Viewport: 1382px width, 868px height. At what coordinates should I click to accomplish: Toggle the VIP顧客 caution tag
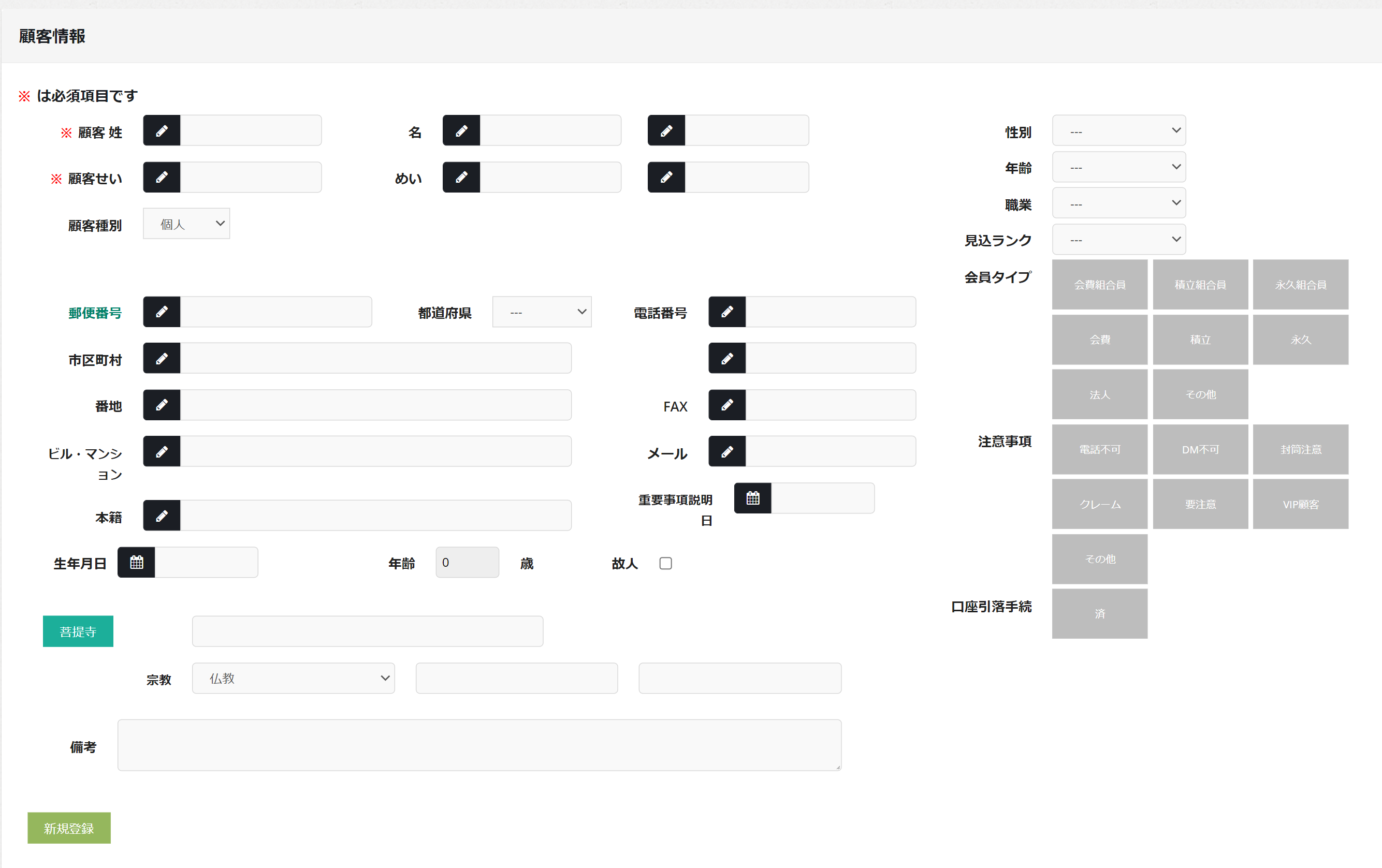[x=1300, y=504]
